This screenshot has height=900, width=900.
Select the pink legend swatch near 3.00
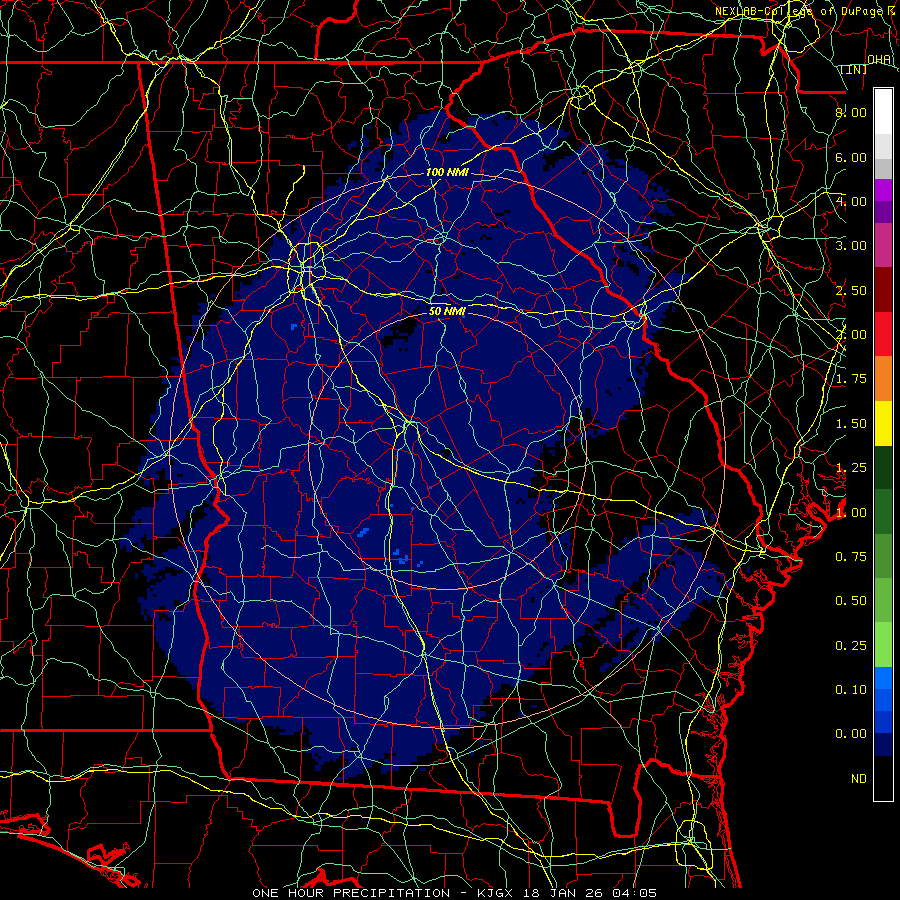point(883,246)
